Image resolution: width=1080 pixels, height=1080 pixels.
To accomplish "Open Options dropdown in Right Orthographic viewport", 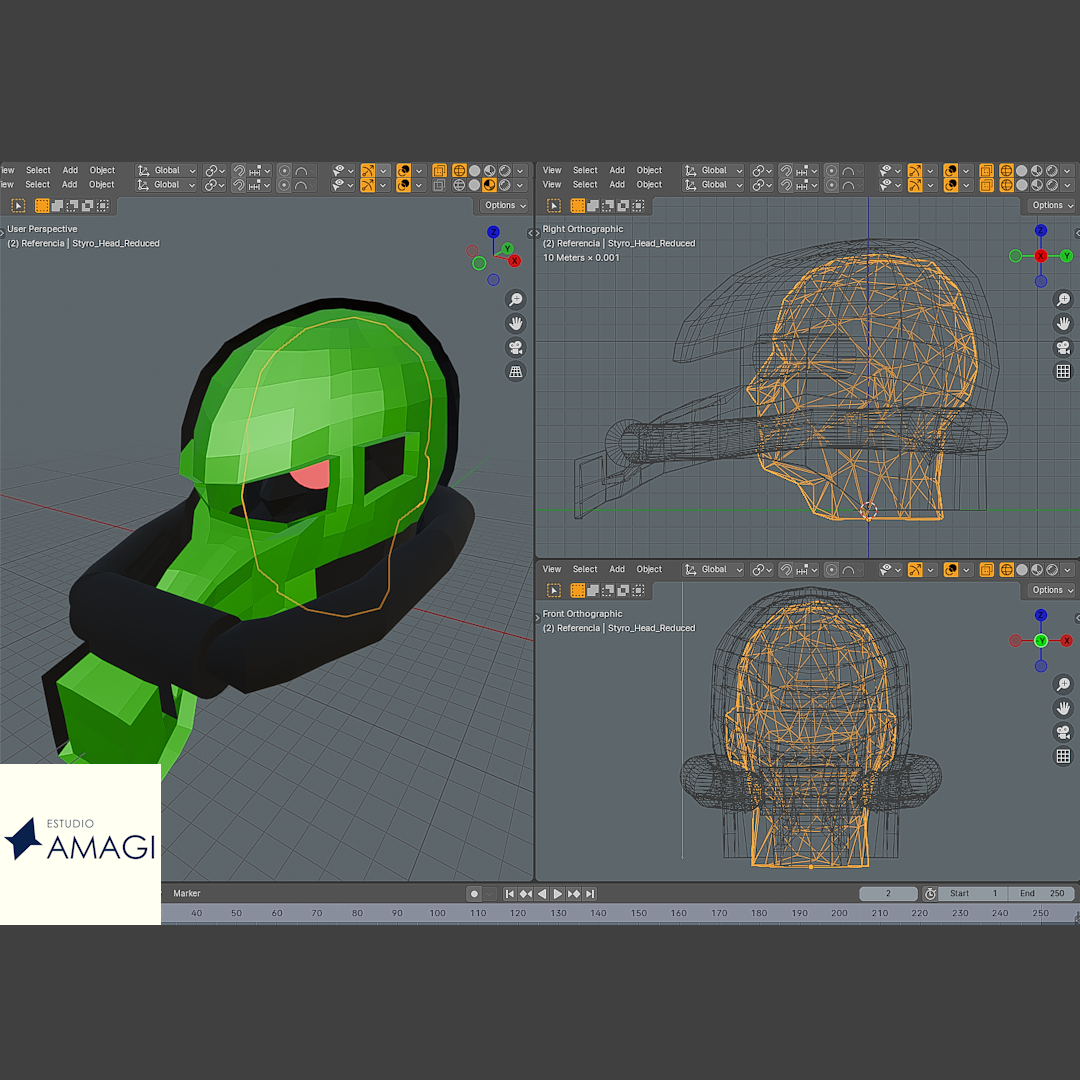I will point(1051,206).
